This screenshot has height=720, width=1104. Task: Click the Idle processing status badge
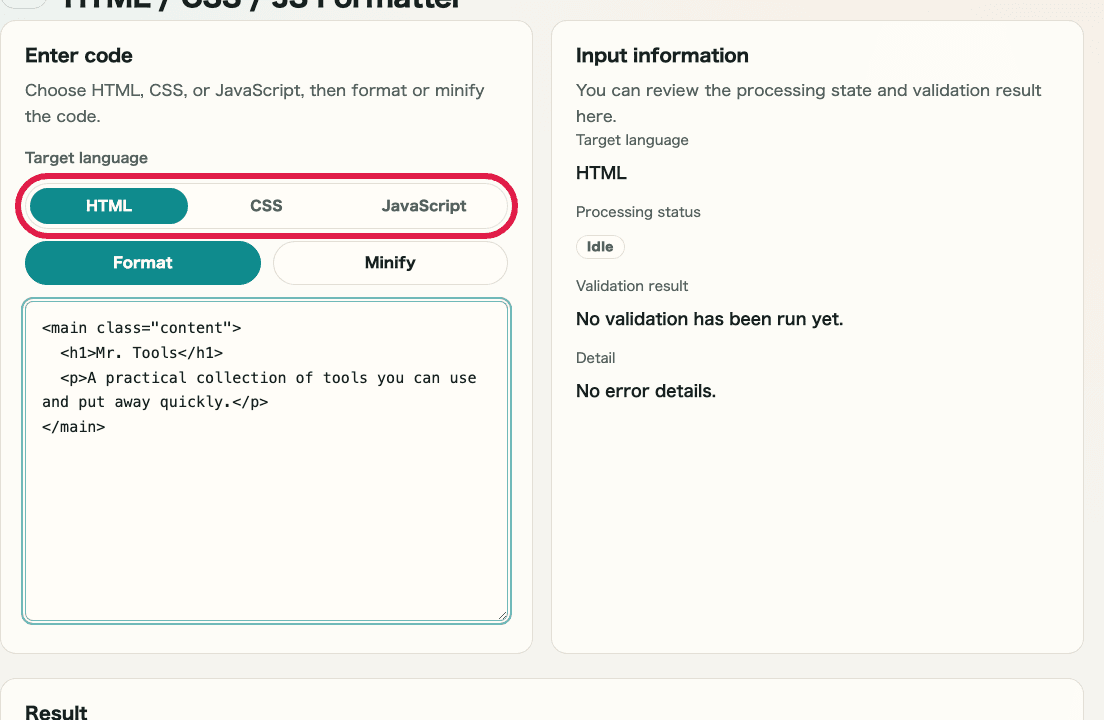tap(599, 246)
